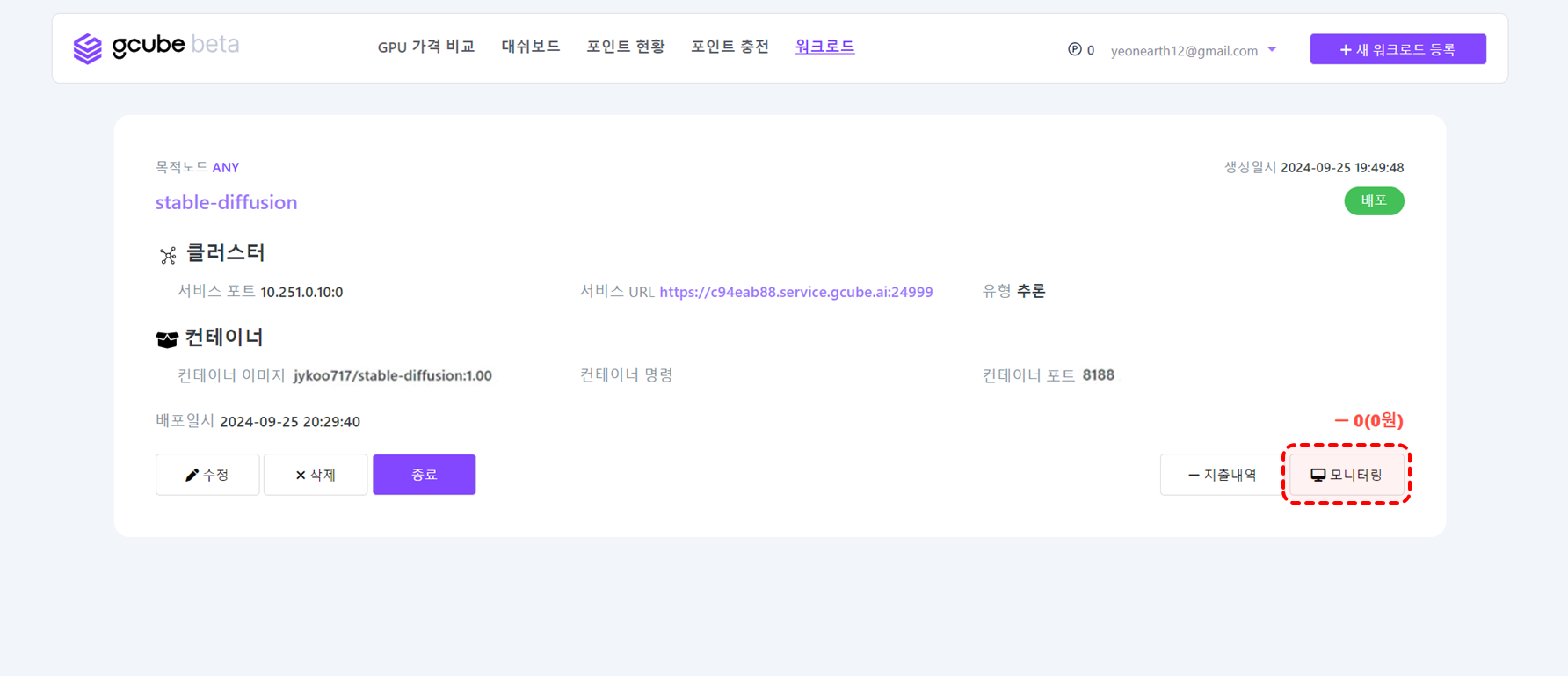Open the stable-diffusion workload title
Image resolution: width=1568 pixels, height=676 pixels.
[227, 202]
